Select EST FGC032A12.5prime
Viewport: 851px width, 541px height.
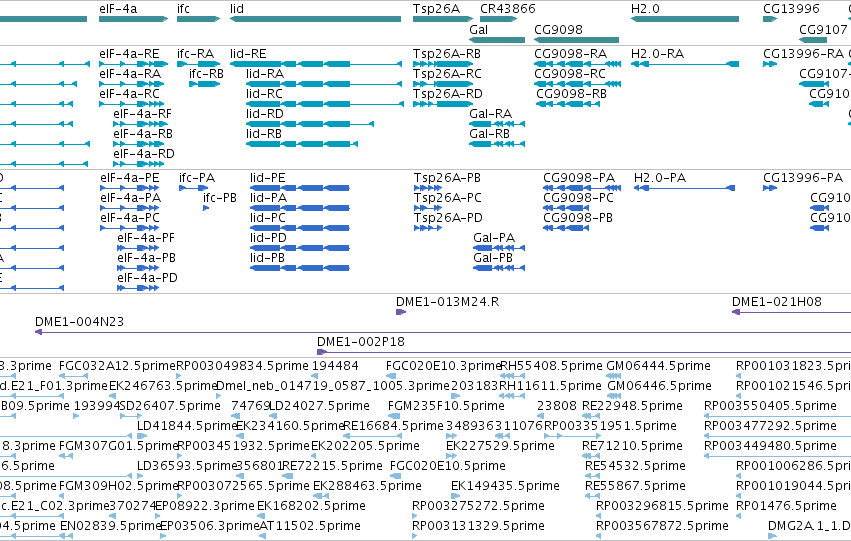[x=117, y=366]
